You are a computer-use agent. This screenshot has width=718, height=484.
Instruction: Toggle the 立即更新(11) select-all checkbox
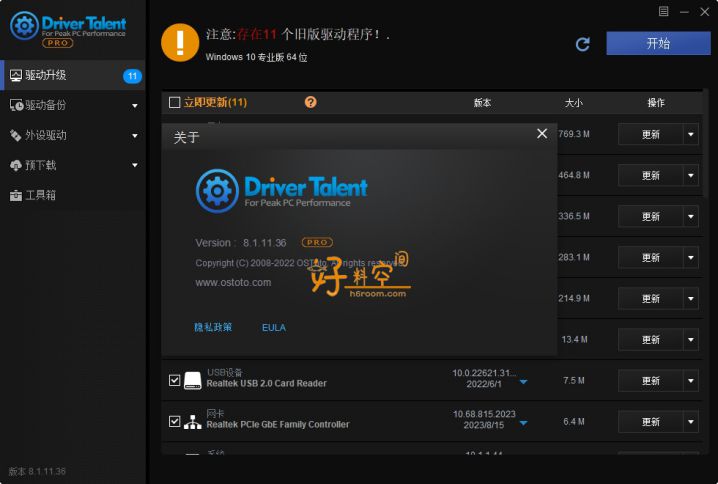click(x=174, y=102)
